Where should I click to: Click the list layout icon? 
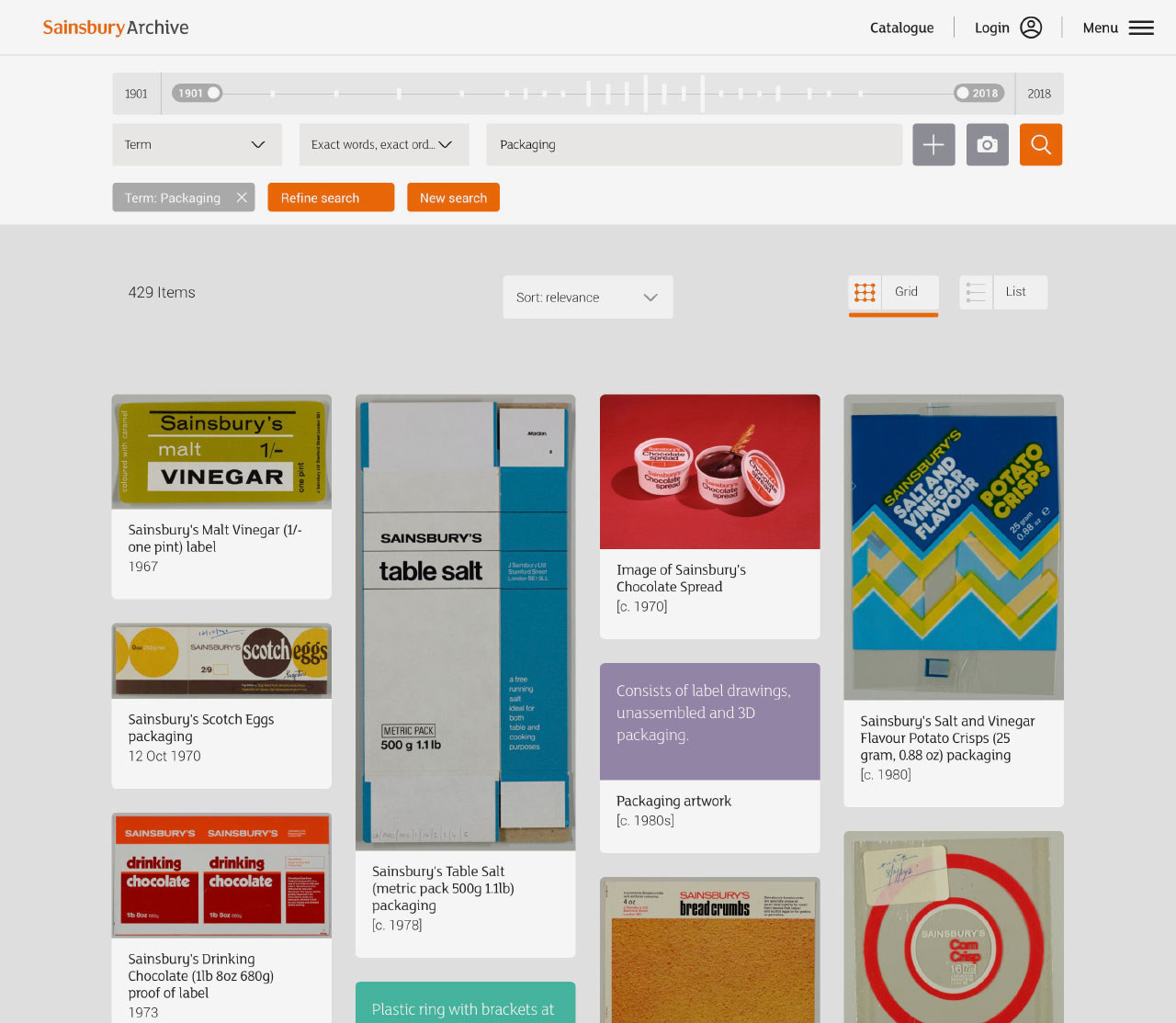pos(976,292)
